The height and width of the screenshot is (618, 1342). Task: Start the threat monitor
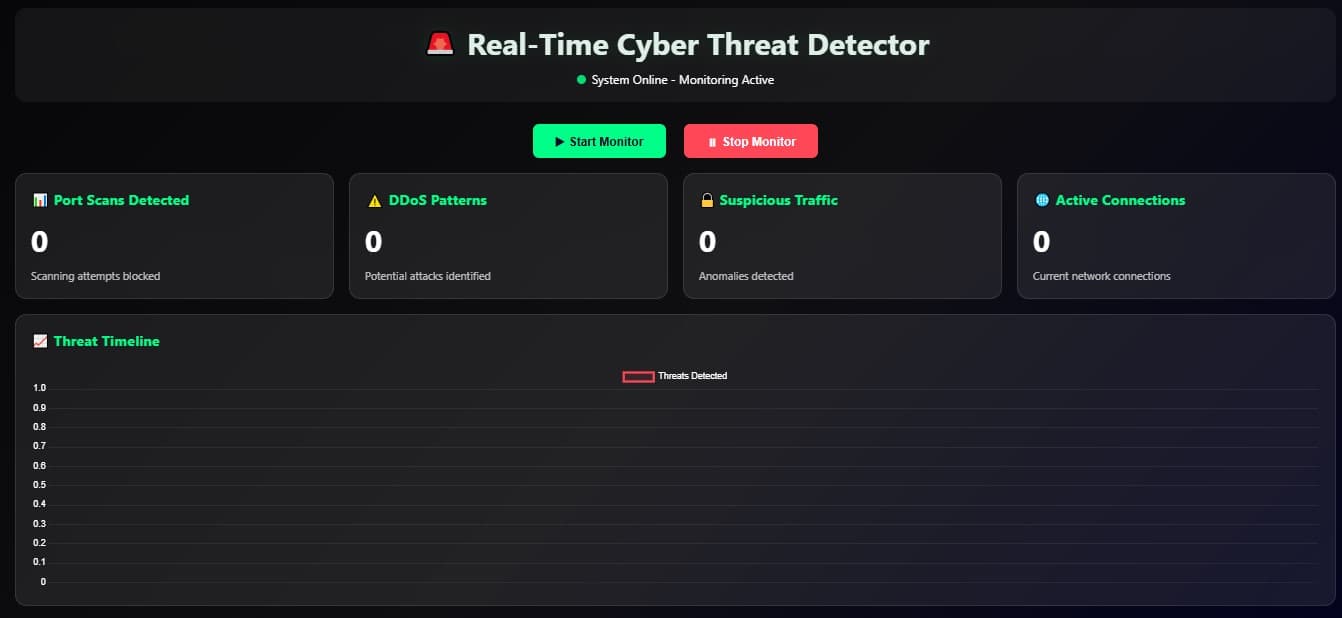(x=599, y=141)
